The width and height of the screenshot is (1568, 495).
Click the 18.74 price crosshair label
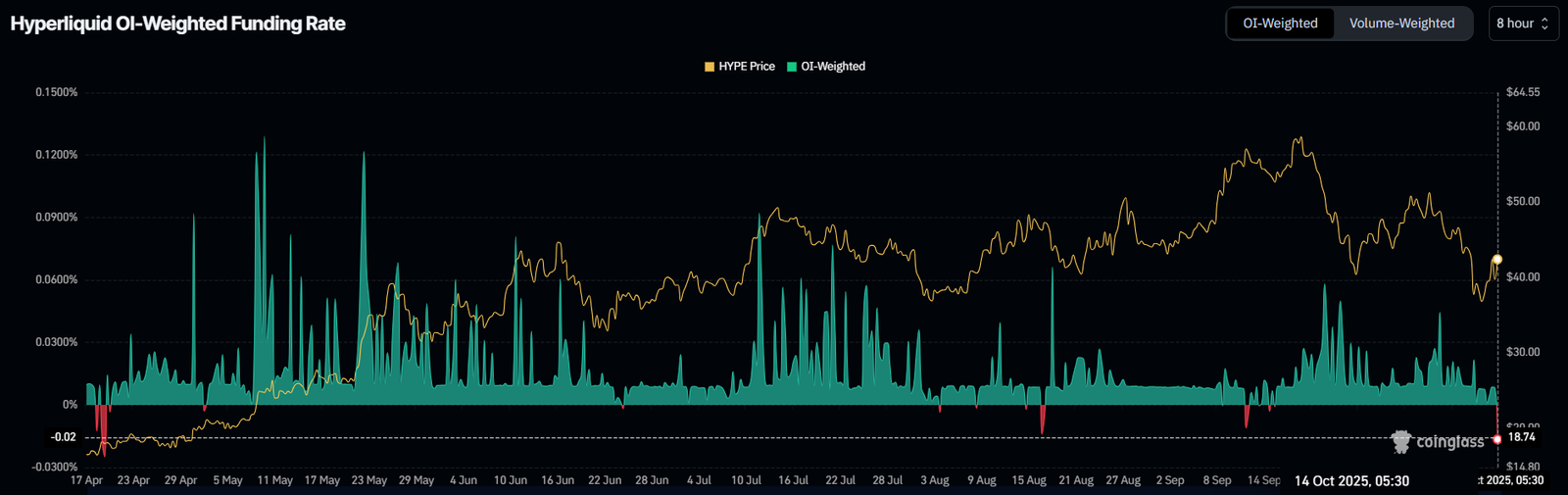tap(1521, 437)
